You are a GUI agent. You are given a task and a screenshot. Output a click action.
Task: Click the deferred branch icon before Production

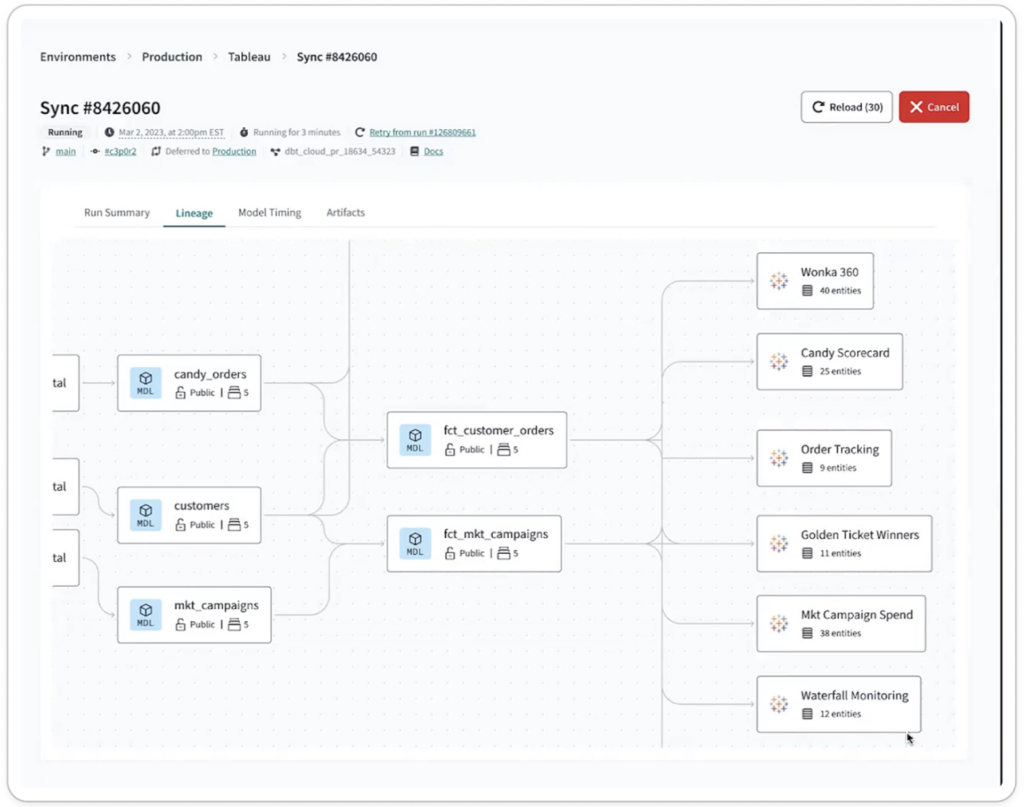(x=156, y=151)
